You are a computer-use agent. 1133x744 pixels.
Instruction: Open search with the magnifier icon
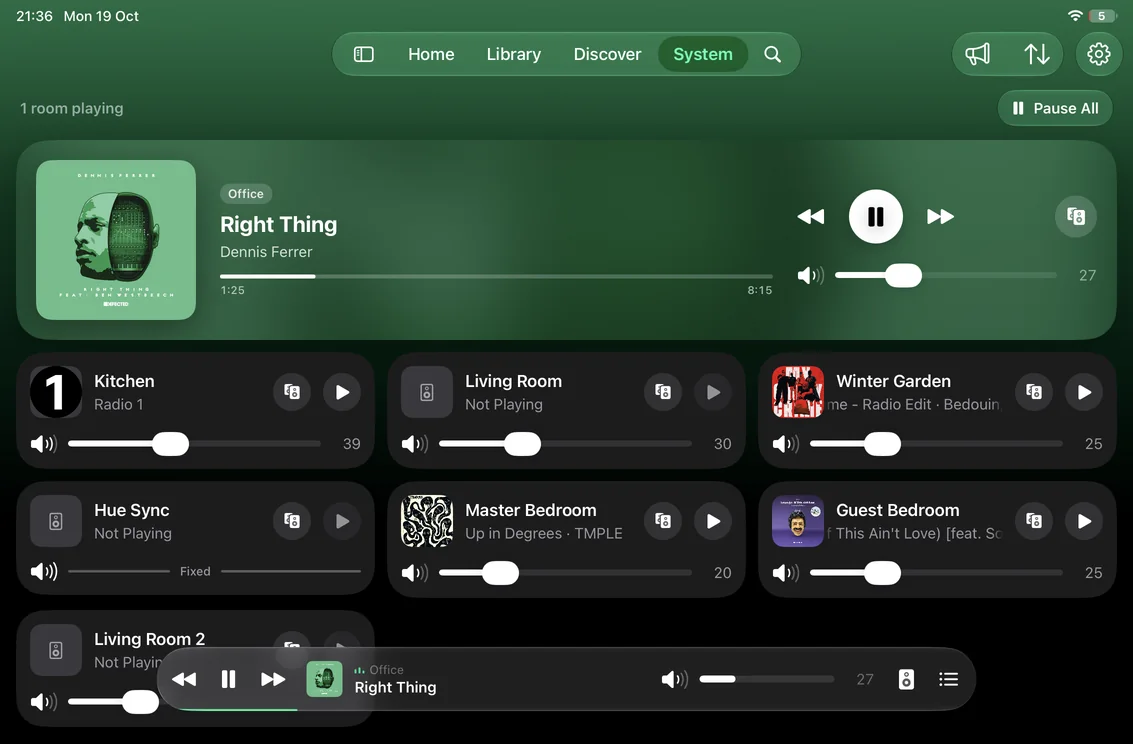tap(772, 54)
